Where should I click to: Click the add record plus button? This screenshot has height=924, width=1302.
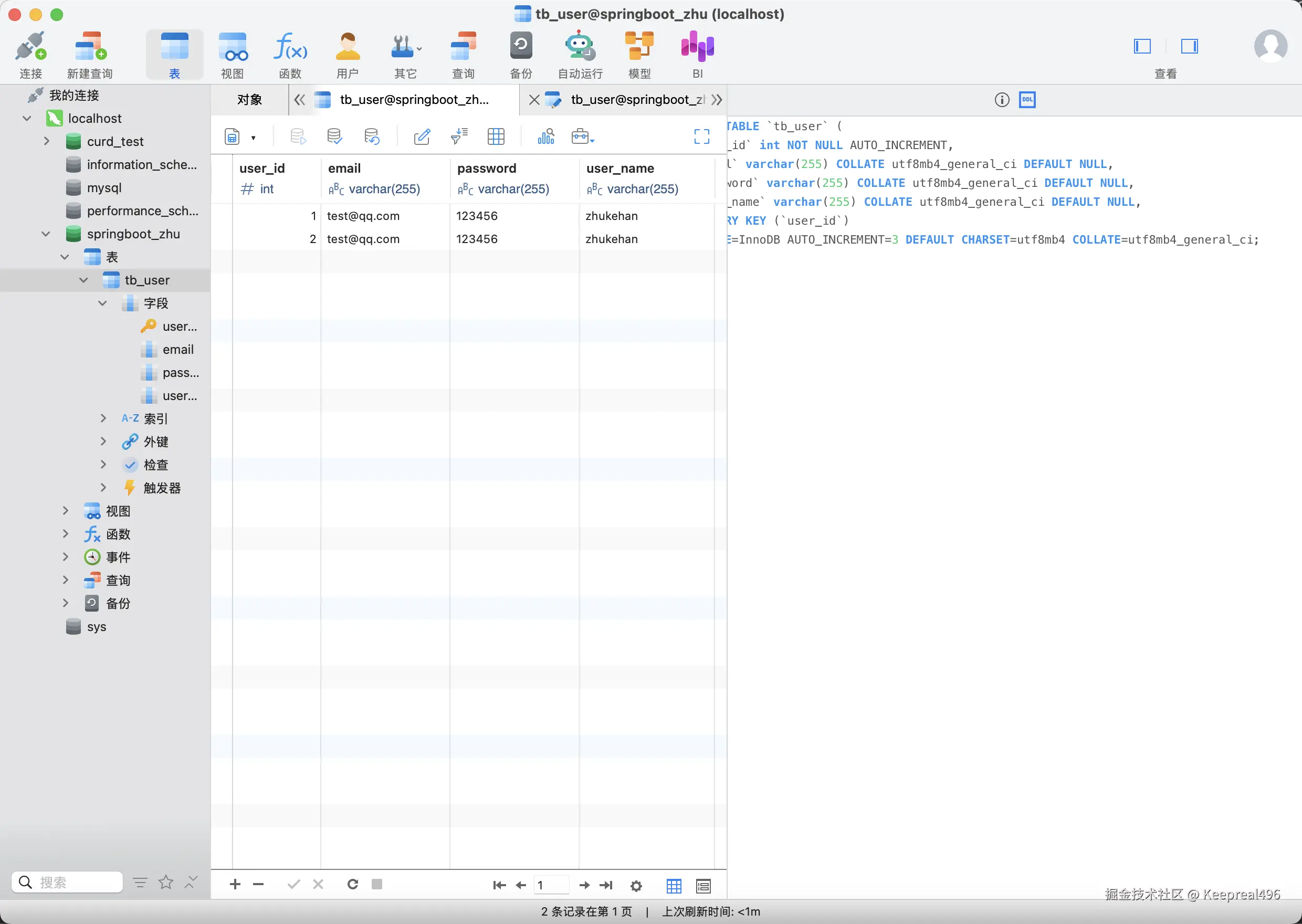pyautogui.click(x=235, y=884)
